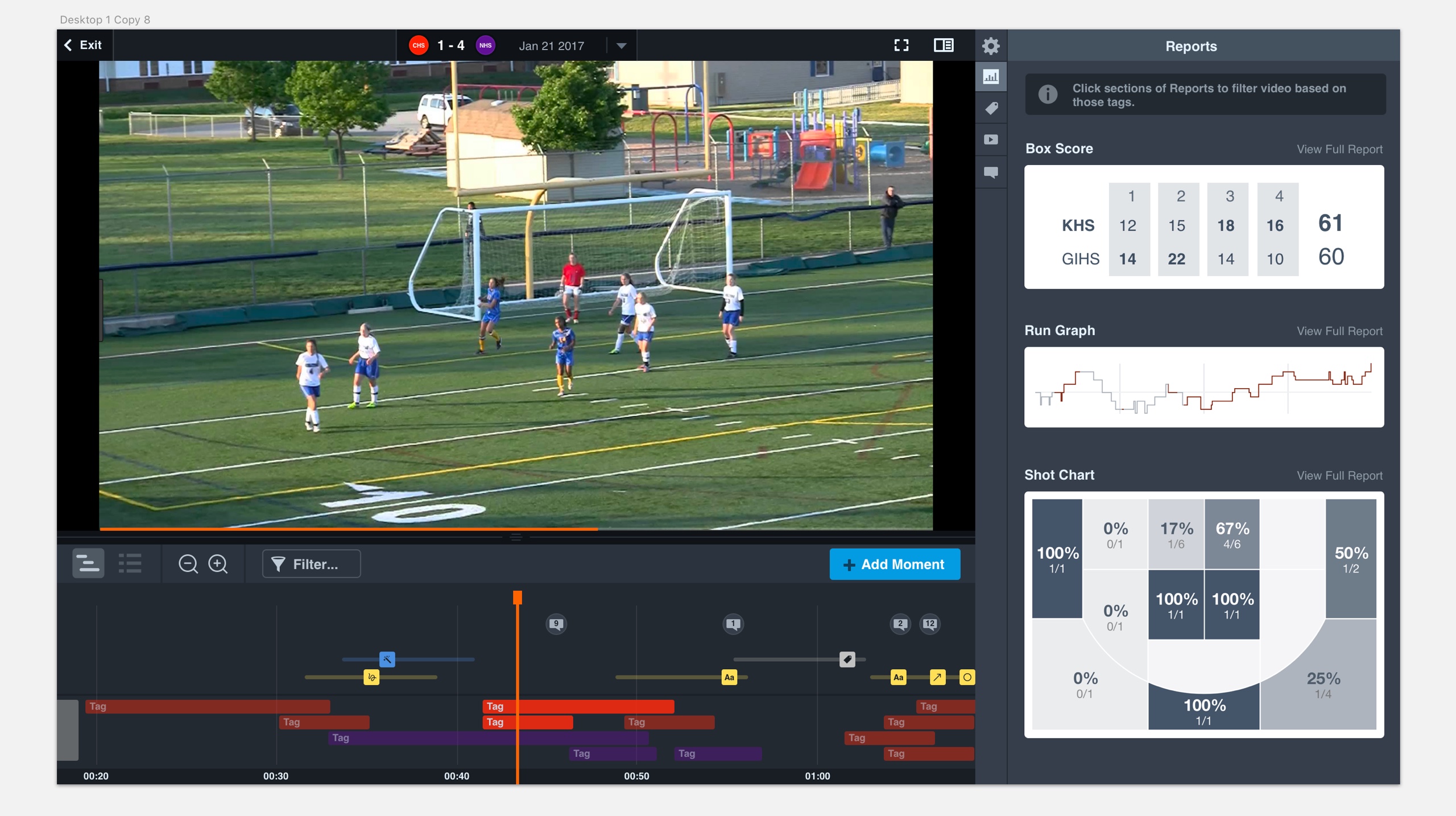The image size is (1456, 816).
Task: Click the 00:30 timeline time label
Action: click(276, 776)
